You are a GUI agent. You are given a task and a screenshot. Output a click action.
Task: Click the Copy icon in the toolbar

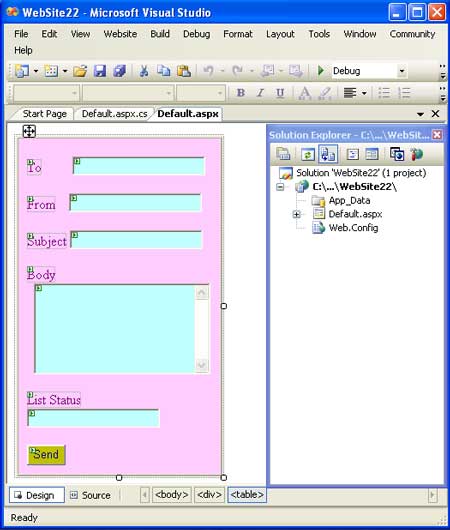coord(164,71)
